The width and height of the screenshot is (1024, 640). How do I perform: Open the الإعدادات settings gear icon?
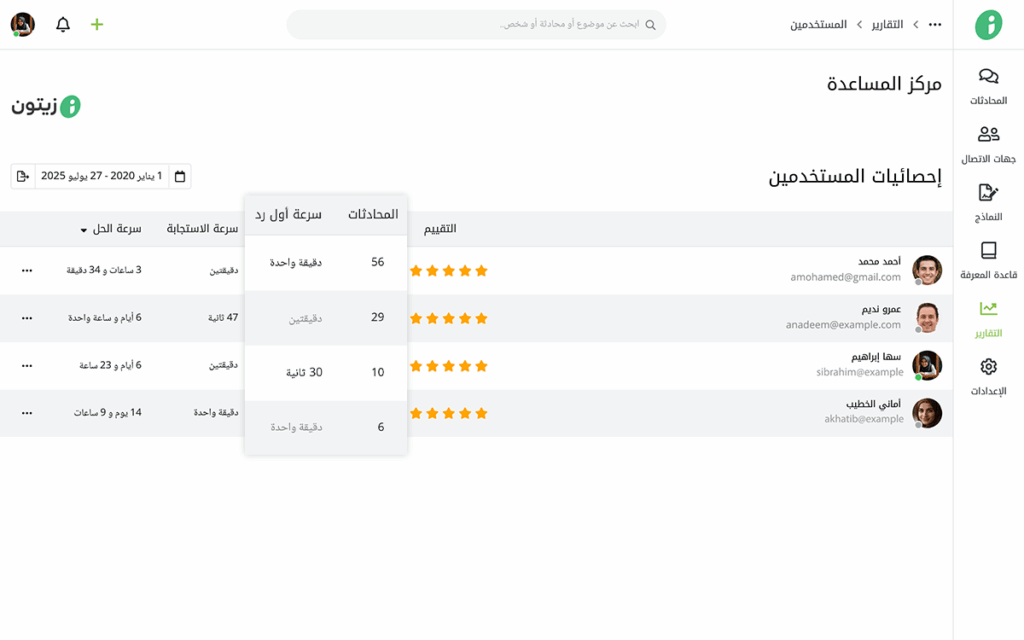tap(988, 366)
